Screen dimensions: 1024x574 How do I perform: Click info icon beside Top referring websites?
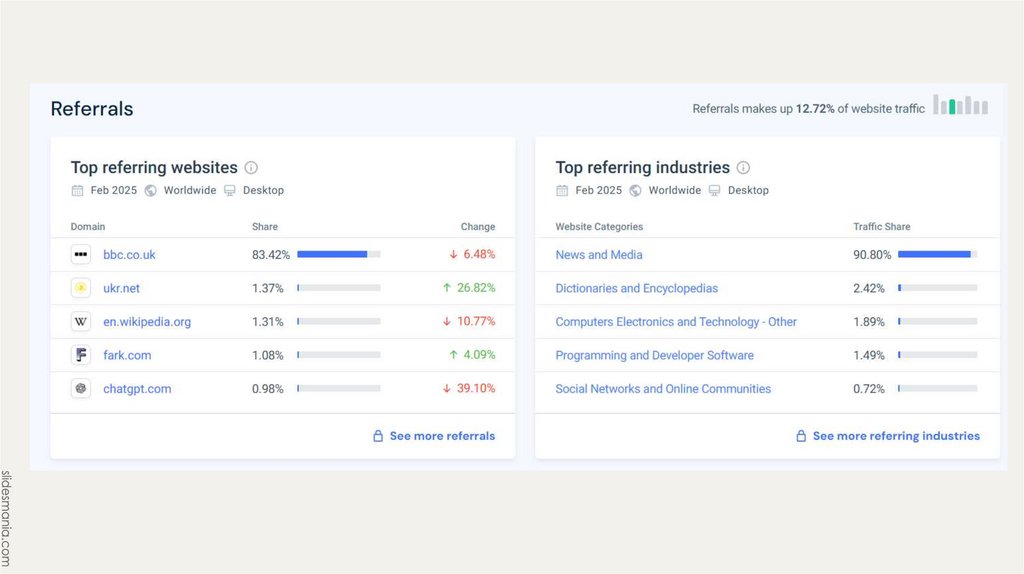[252, 168]
